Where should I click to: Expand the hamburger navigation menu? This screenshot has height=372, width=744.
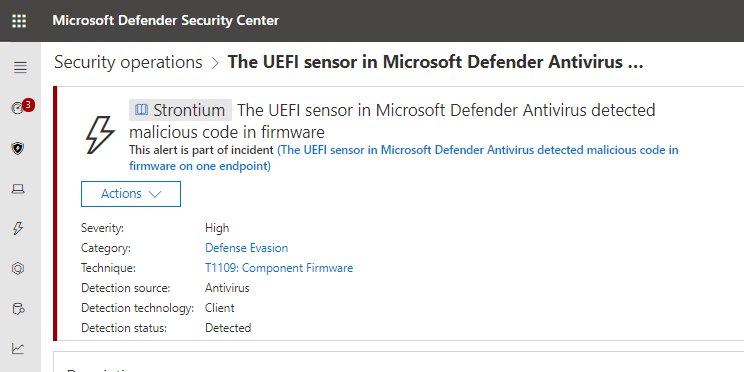click(x=20, y=68)
